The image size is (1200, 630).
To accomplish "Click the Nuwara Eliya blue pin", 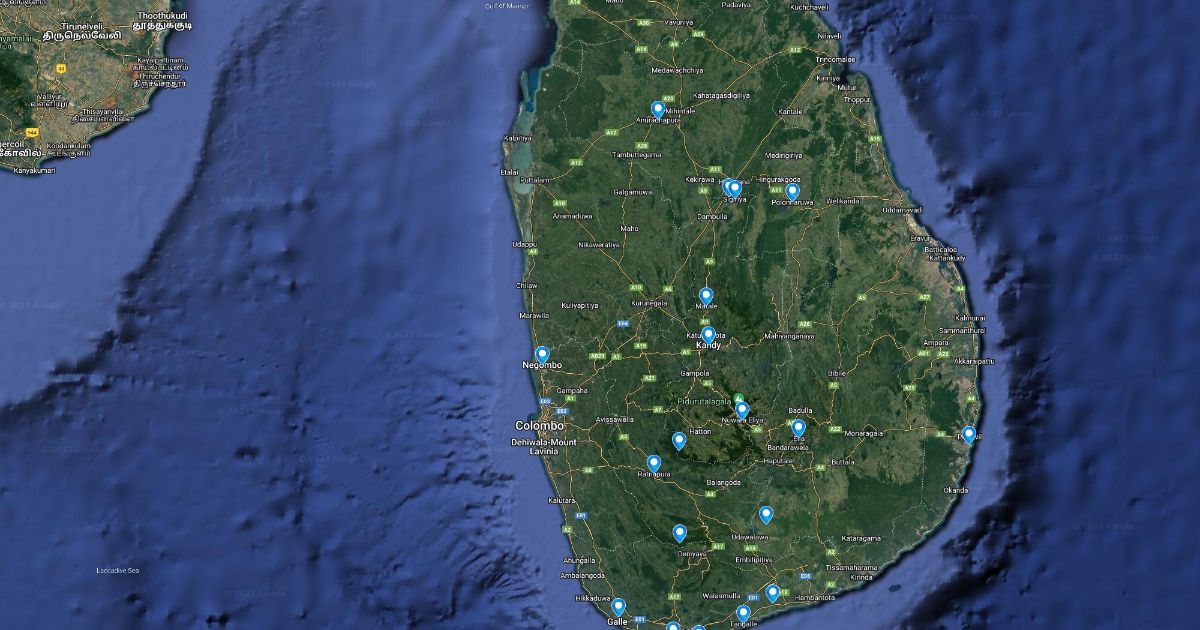I will [742, 410].
